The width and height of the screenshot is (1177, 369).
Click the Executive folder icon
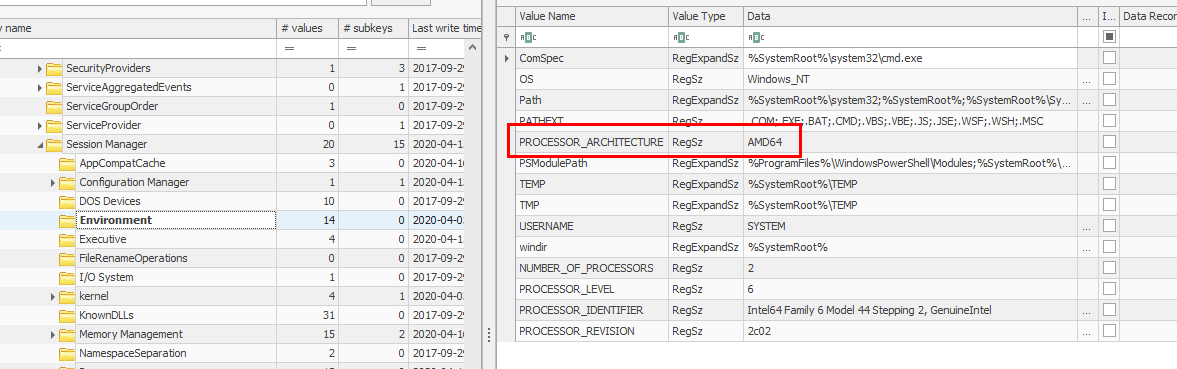(x=67, y=239)
